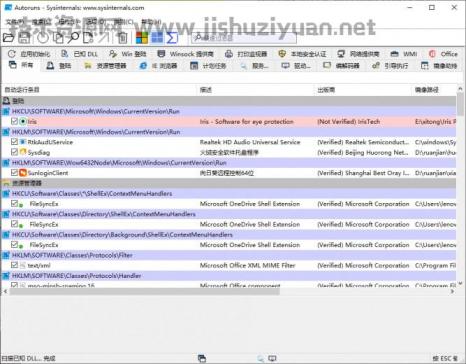Open the Office tab
This screenshot has width=466, height=364.
[443, 54]
